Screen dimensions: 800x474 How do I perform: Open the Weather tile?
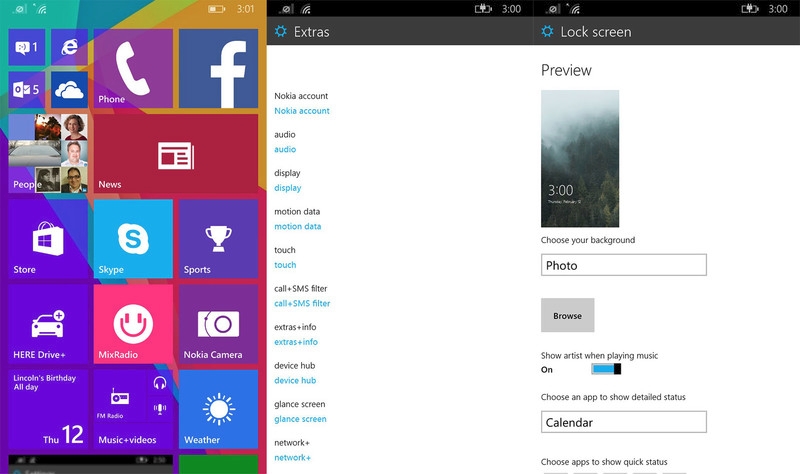[x=218, y=409]
